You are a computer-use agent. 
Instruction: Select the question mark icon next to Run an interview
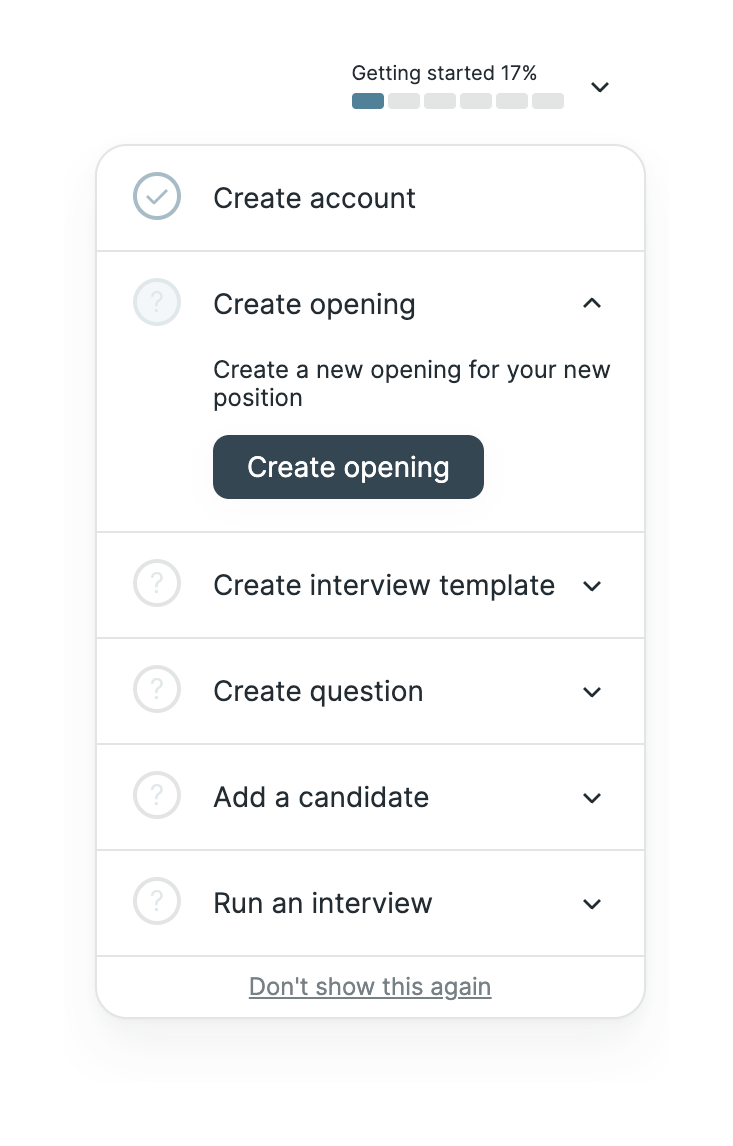pos(157,901)
